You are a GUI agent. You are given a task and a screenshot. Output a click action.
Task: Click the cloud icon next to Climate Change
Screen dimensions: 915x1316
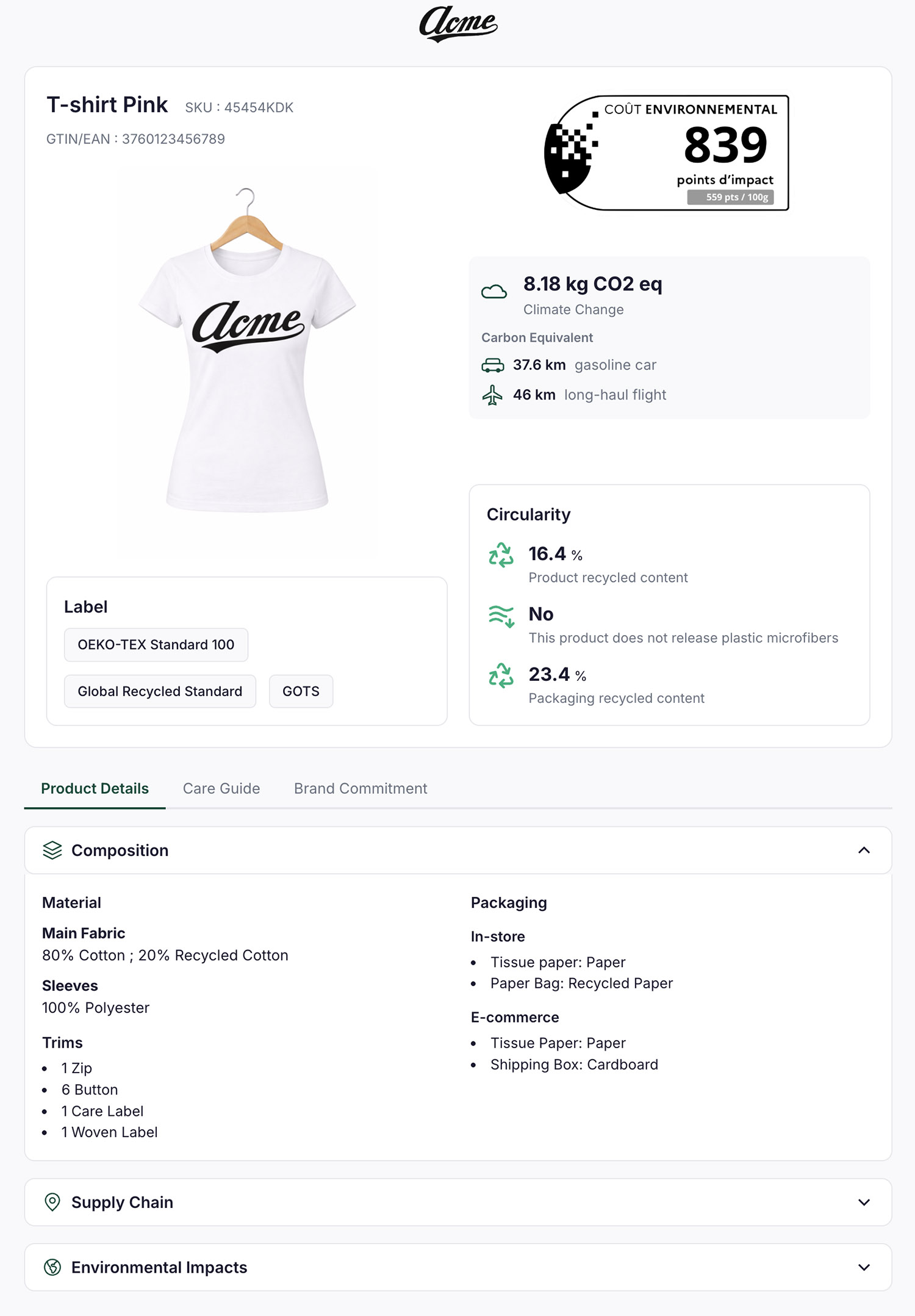[x=496, y=292]
